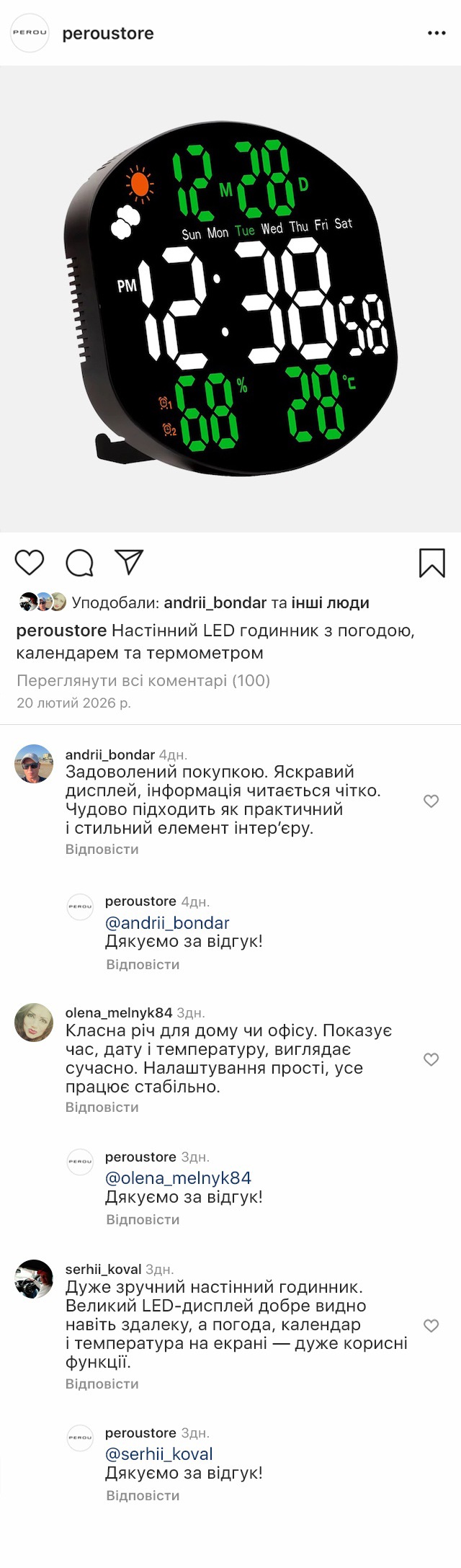Save post with bookmark icon

(432, 563)
